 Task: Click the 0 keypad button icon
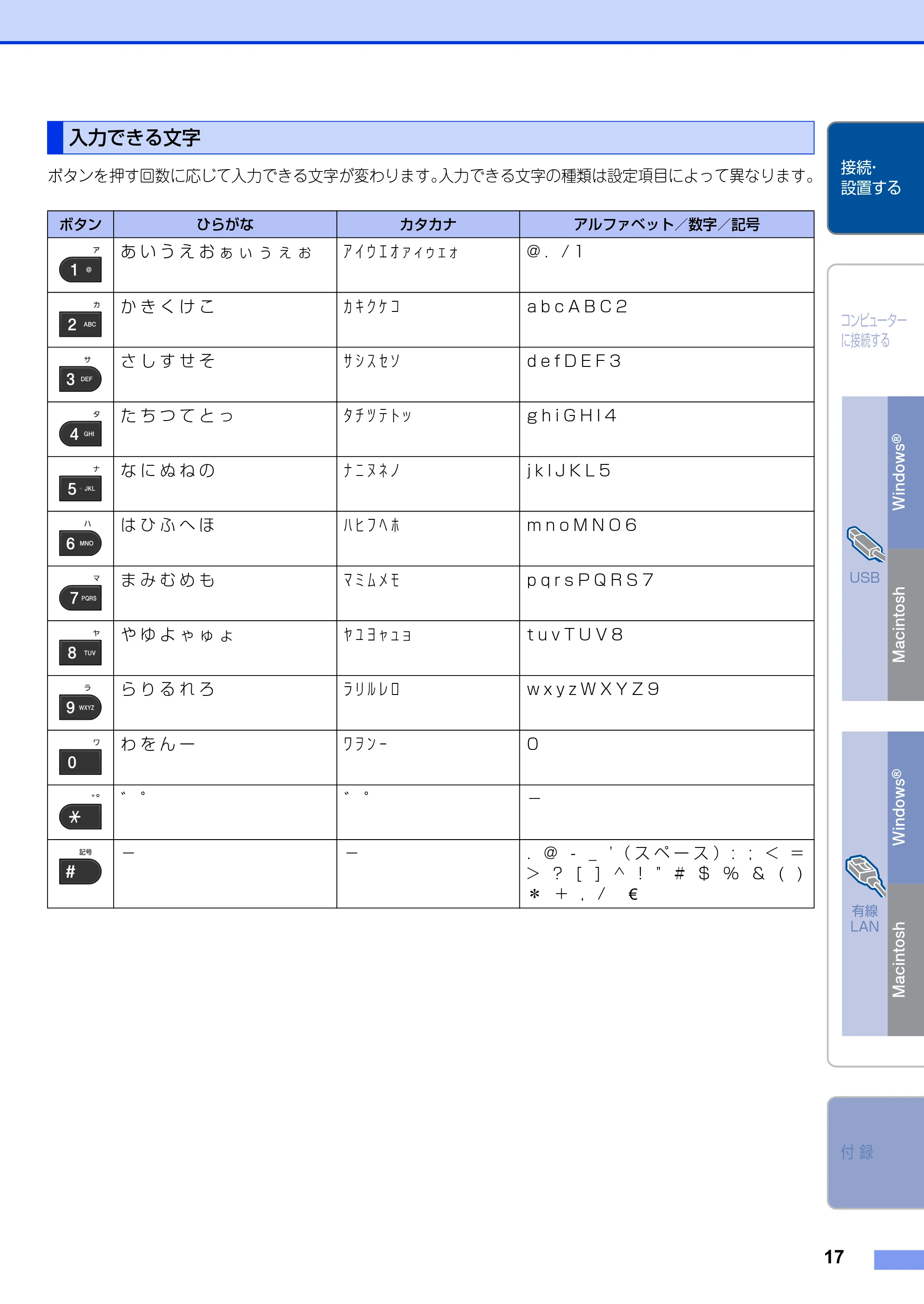coord(80,762)
